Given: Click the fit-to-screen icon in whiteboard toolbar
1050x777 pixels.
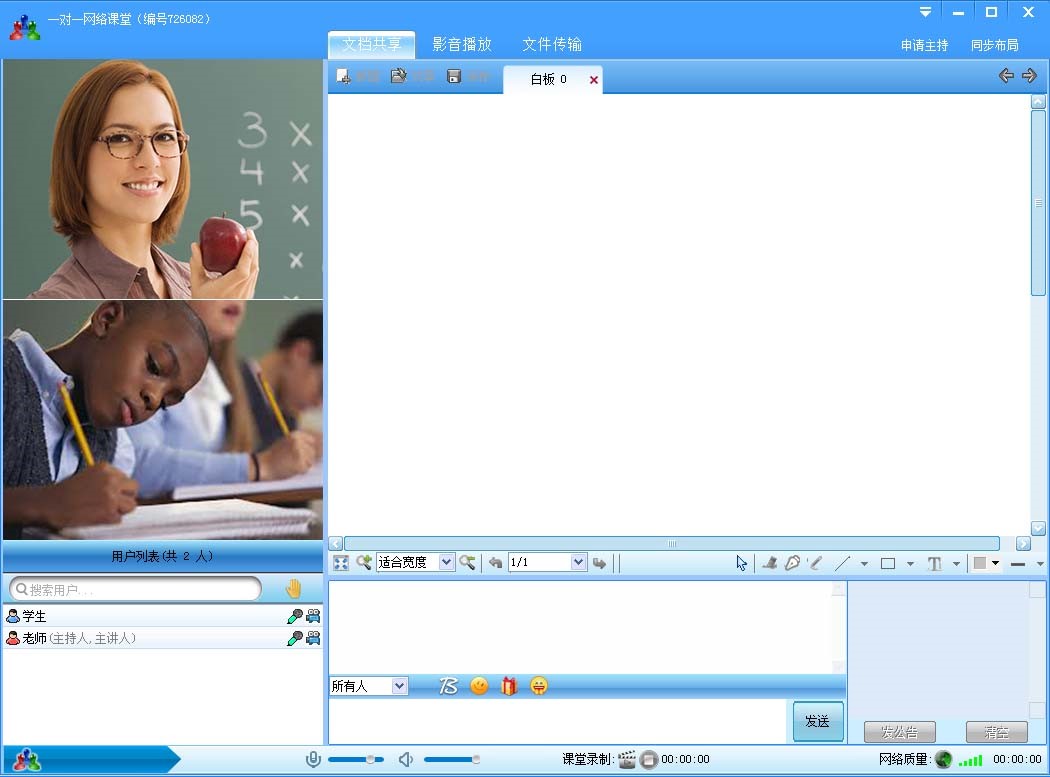Looking at the screenshot, I should pos(341,563).
